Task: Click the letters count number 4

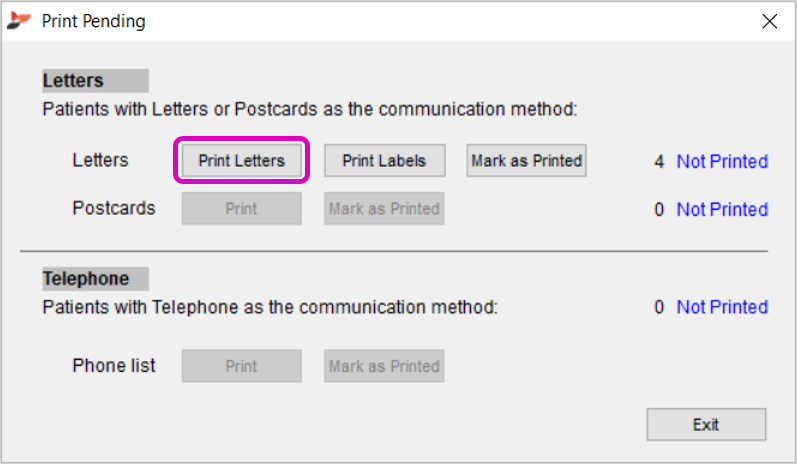Action: tap(659, 162)
